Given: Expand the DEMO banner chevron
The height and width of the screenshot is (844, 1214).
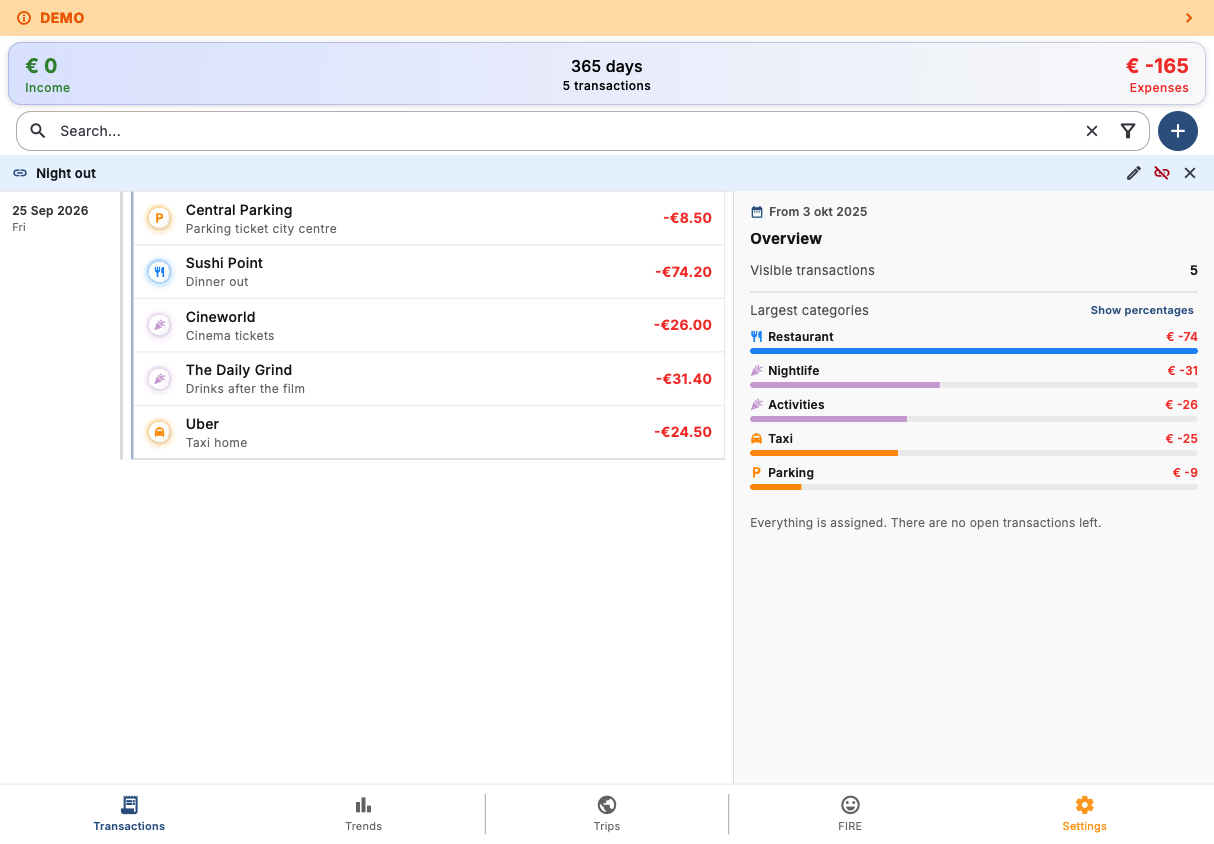Looking at the screenshot, I should point(1189,18).
